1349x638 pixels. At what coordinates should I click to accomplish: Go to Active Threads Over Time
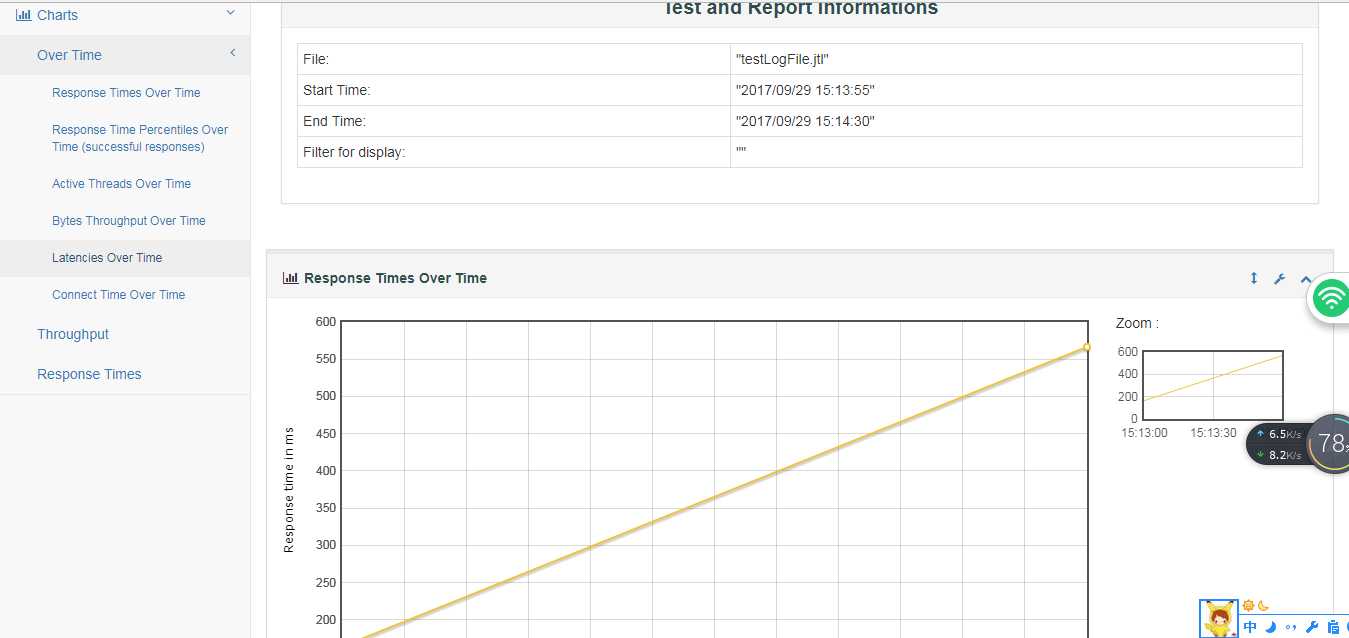tap(121, 184)
